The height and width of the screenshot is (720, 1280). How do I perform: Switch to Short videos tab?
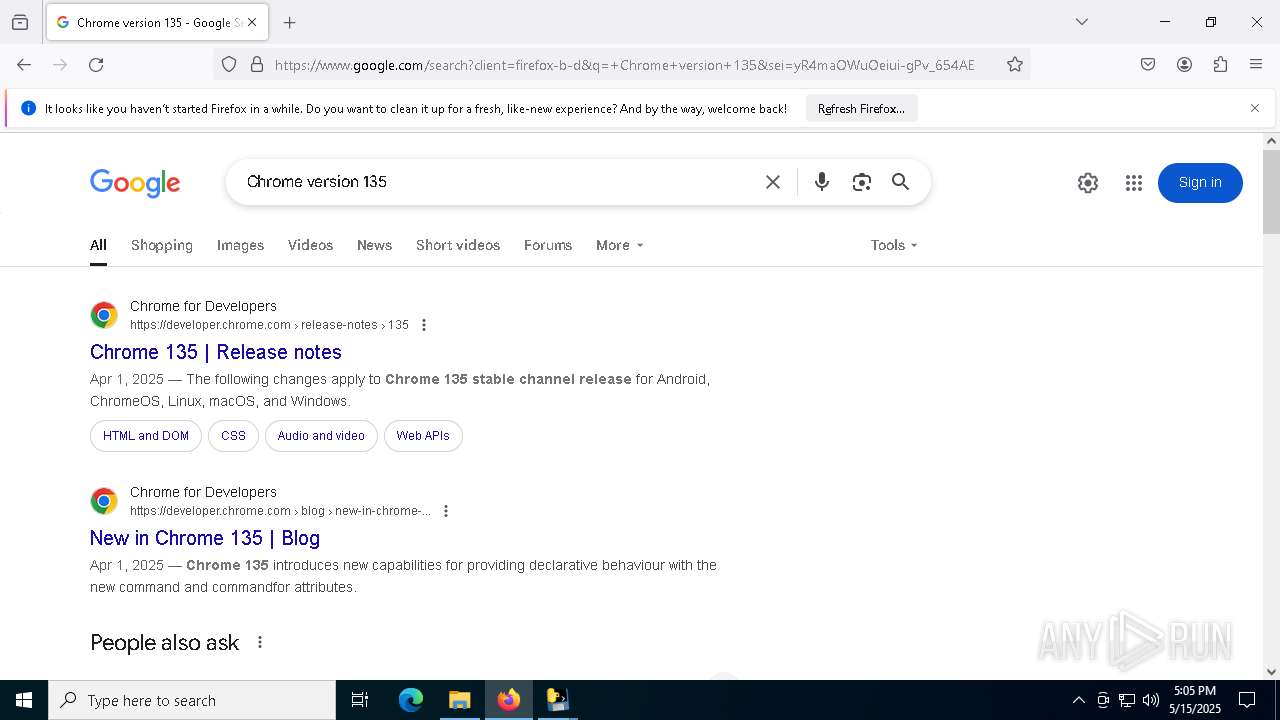point(458,245)
